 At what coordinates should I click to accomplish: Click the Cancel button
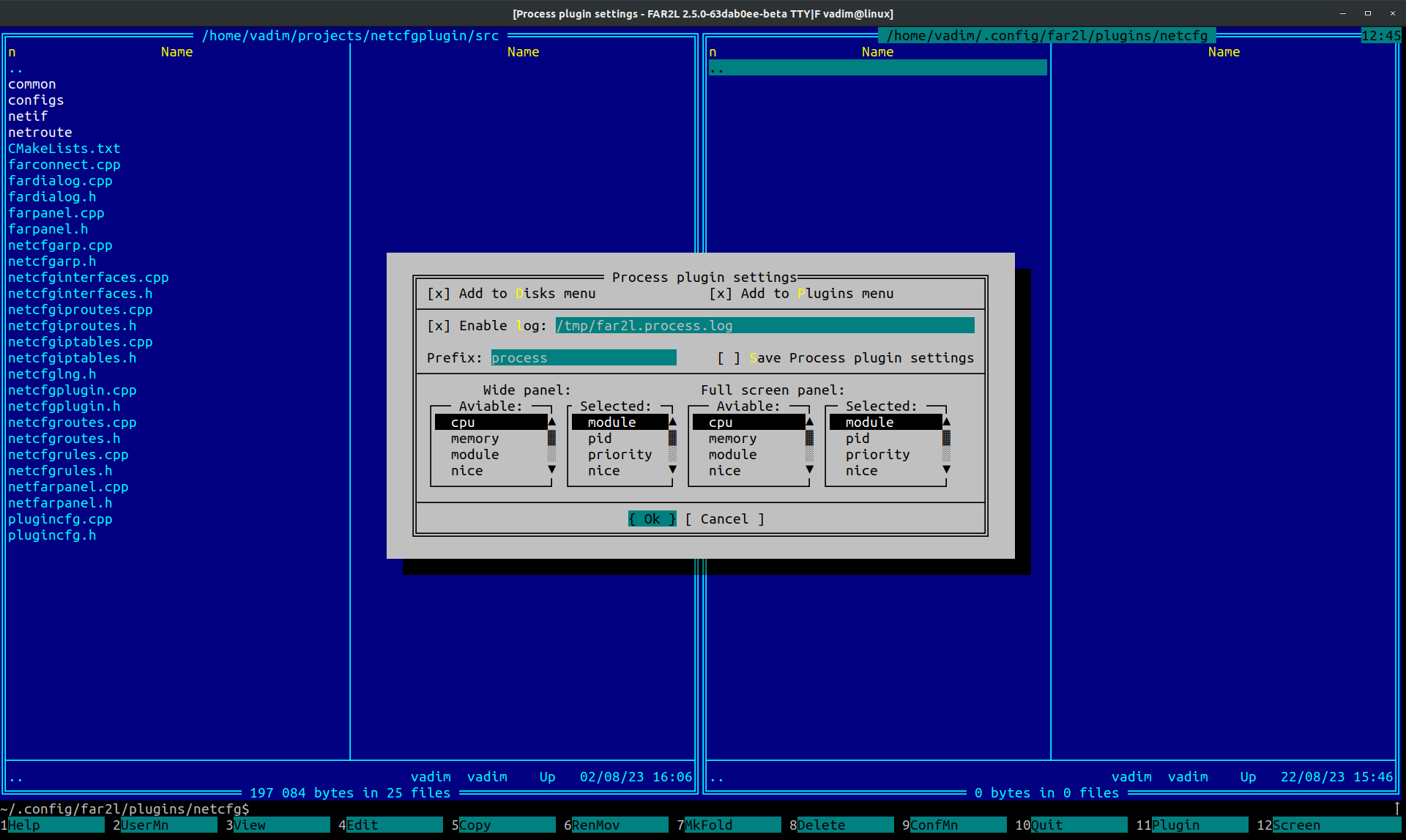725,519
